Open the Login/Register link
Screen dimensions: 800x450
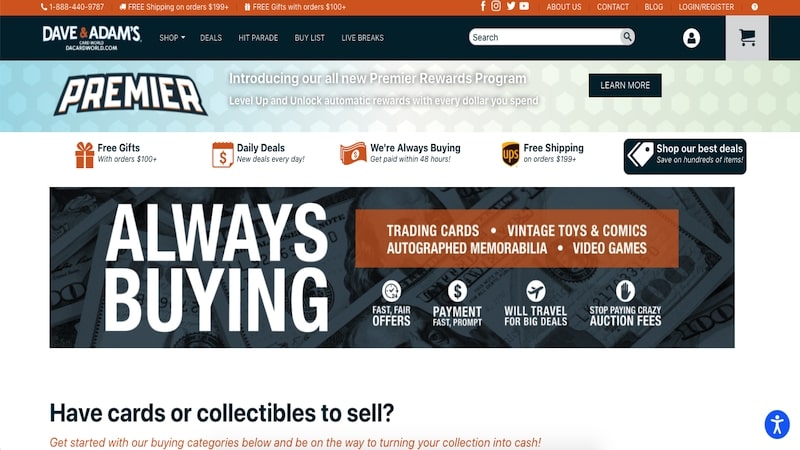pos(706,7)
